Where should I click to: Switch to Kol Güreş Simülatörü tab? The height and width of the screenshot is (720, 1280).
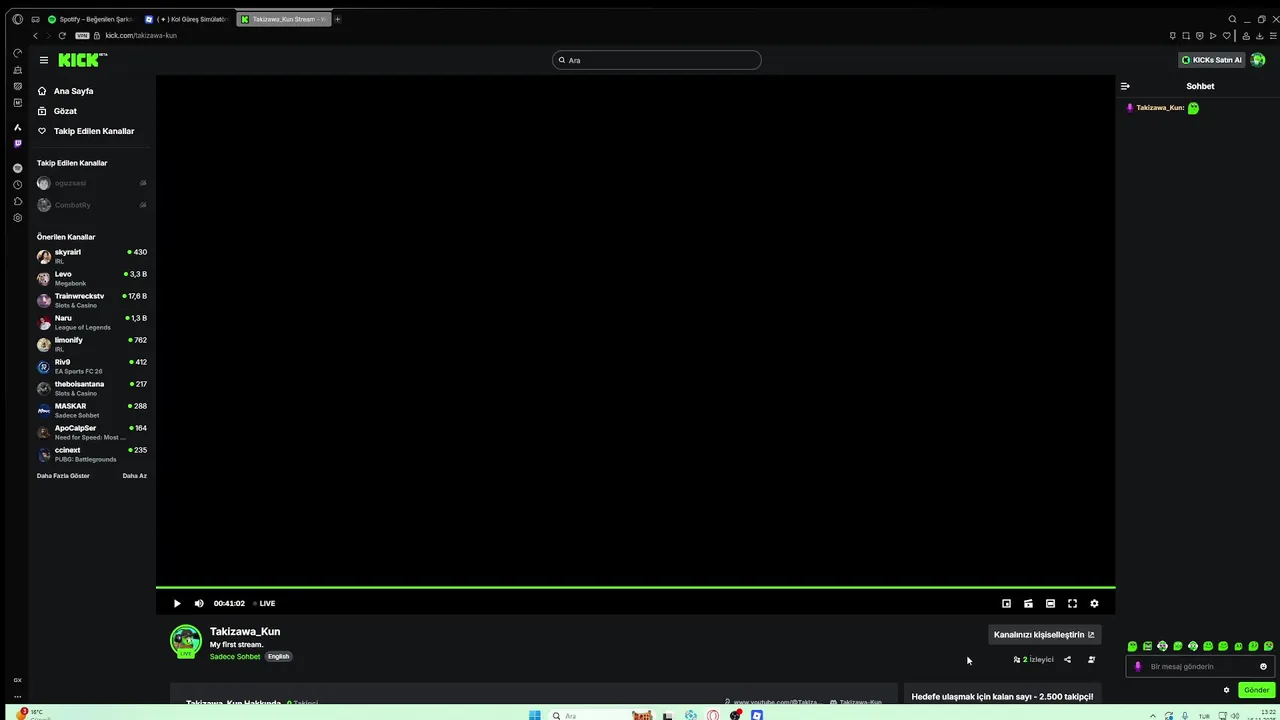pos(187,19)
